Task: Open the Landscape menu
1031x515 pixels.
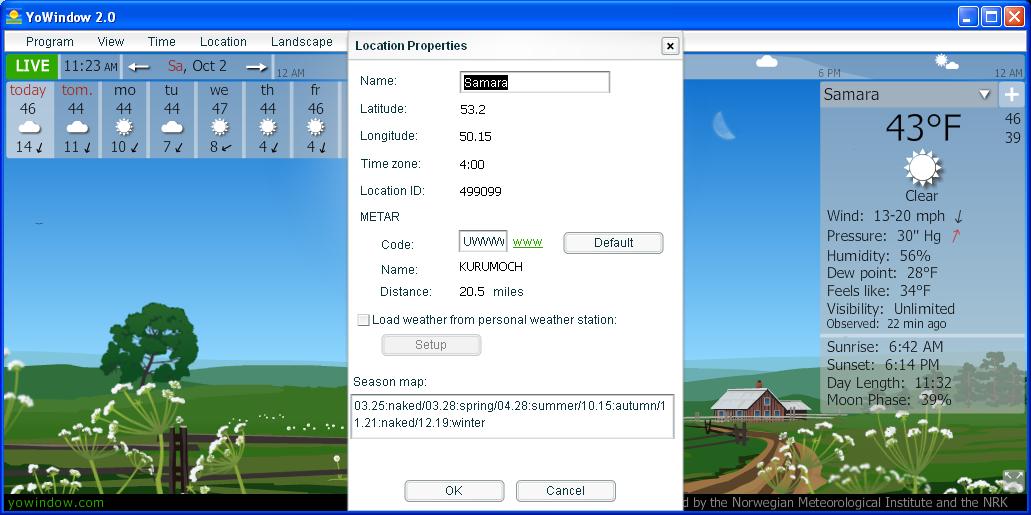Action: 302,41
